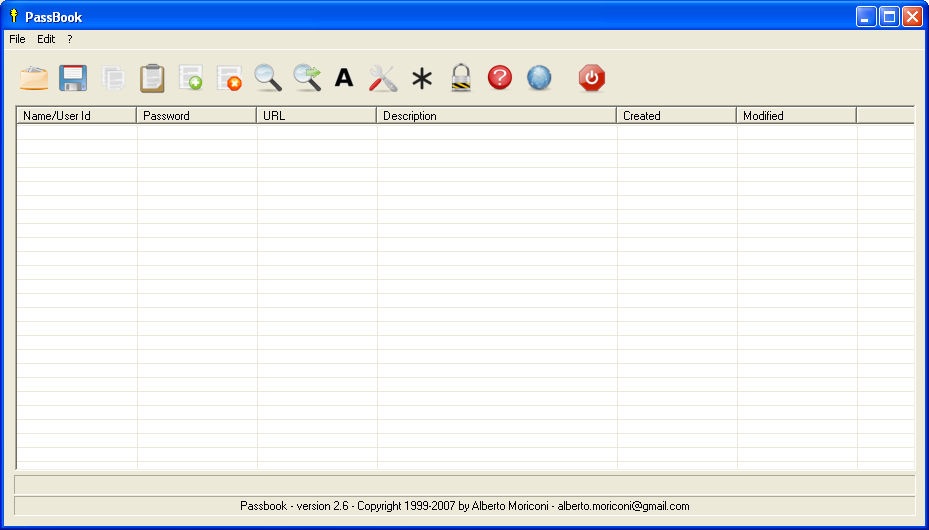Click the blue globe web icon

pos(539,78)
